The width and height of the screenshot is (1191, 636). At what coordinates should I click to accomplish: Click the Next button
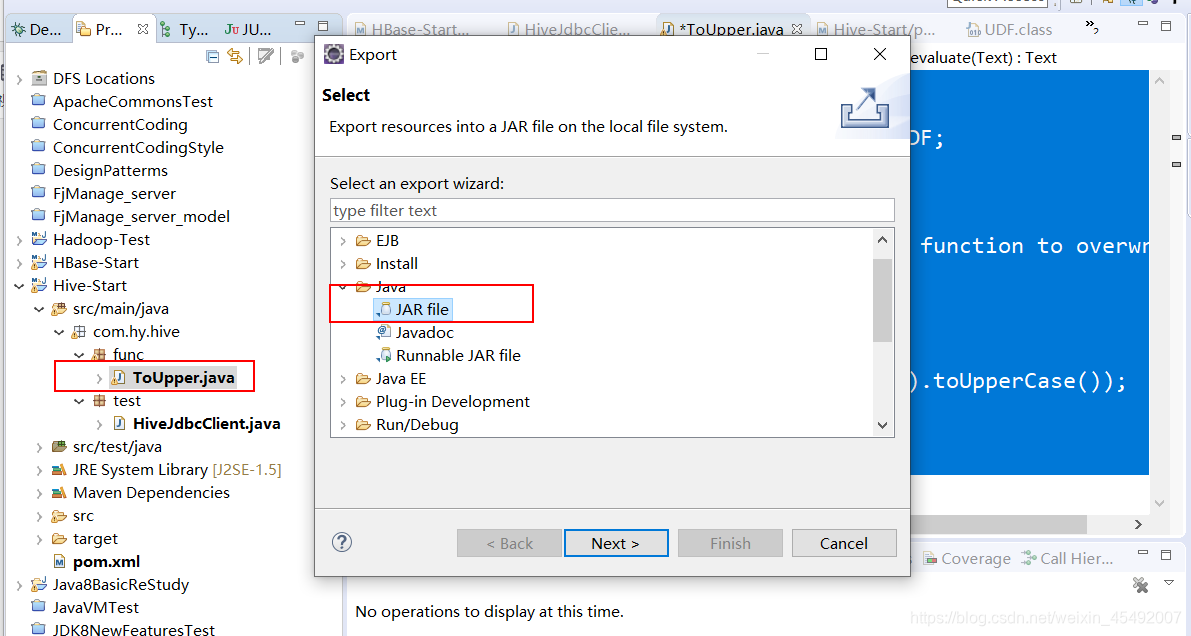click(616, 543)
